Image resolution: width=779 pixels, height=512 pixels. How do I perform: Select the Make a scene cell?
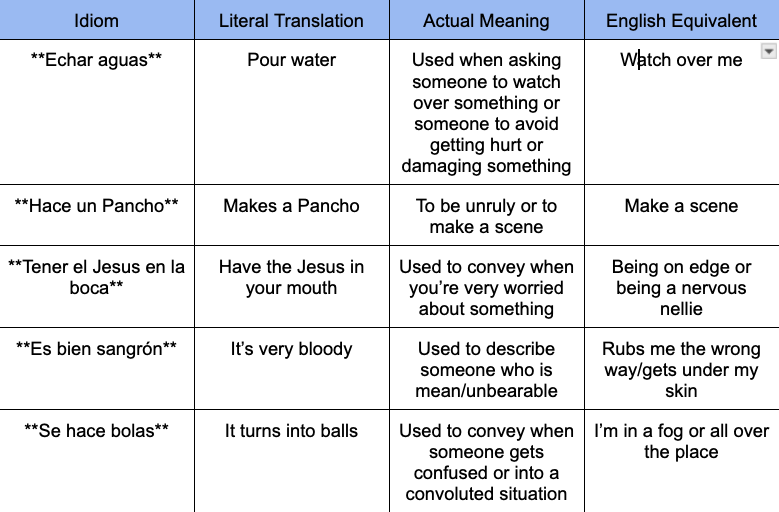(682, 215)
